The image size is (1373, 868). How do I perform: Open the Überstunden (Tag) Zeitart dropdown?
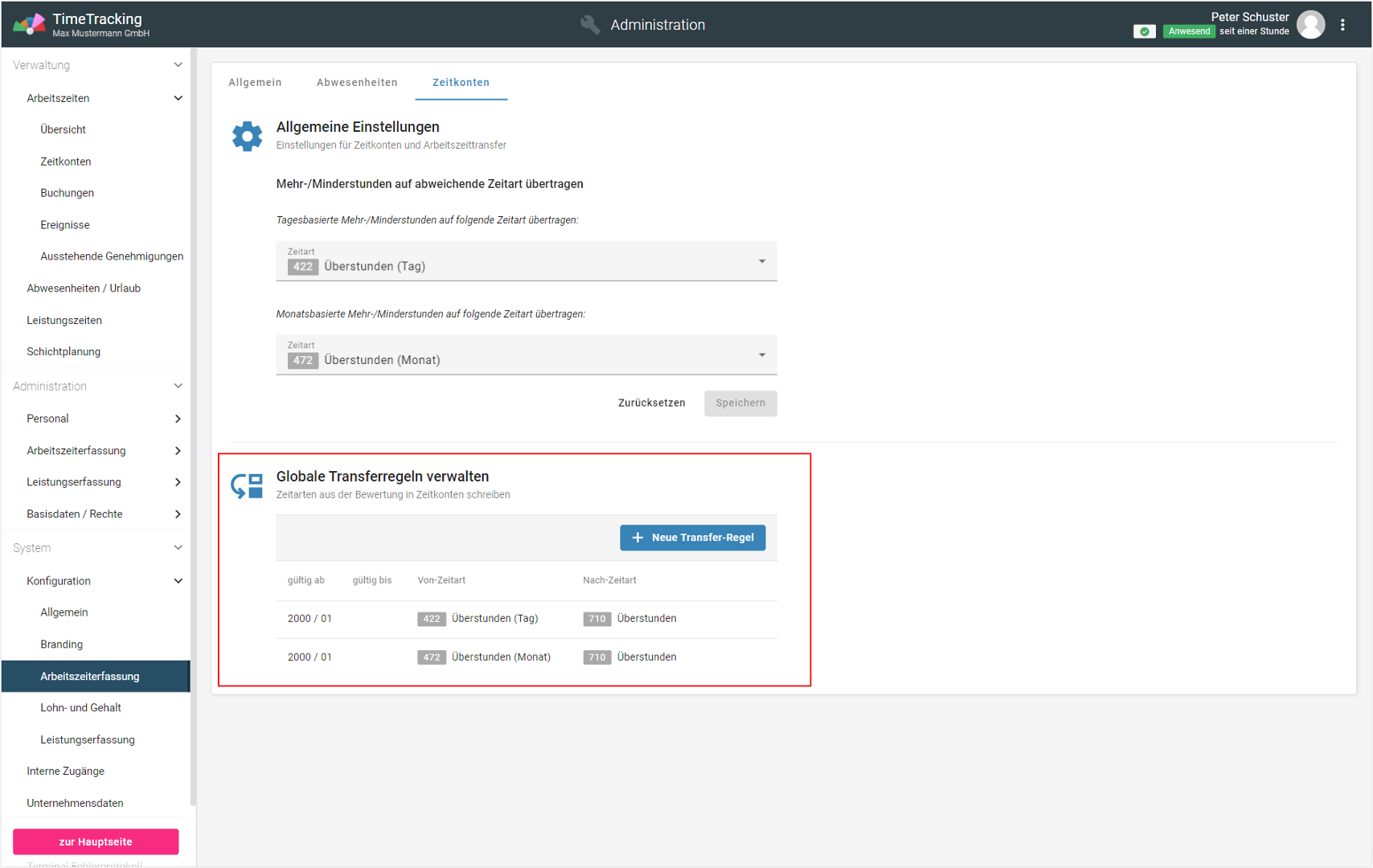526,261
